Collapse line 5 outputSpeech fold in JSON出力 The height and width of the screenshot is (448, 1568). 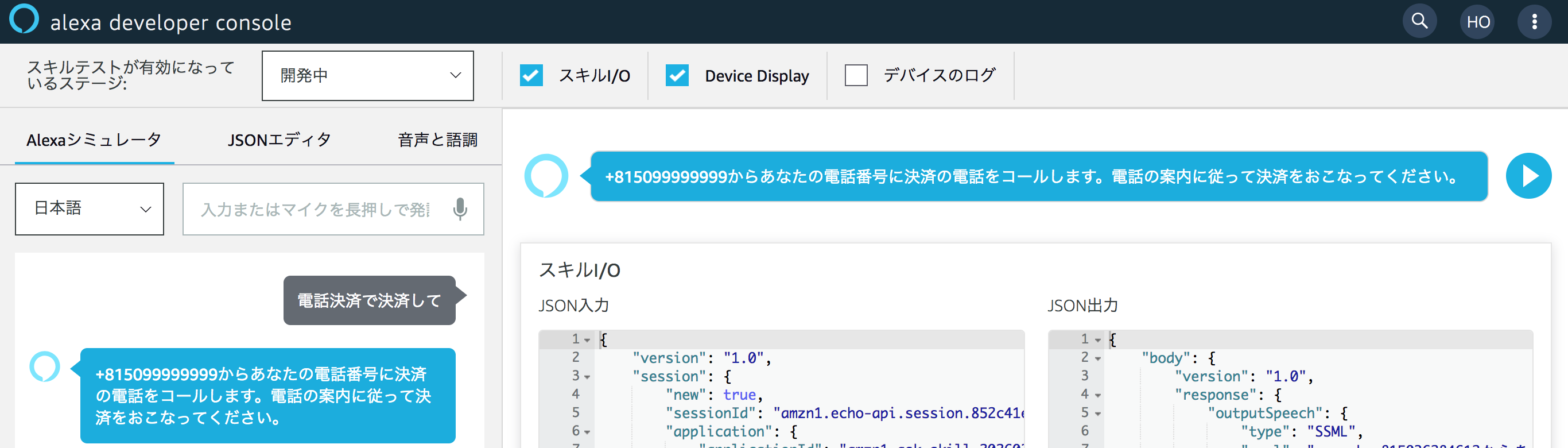pyautogui.click(x=1097, y=414)
